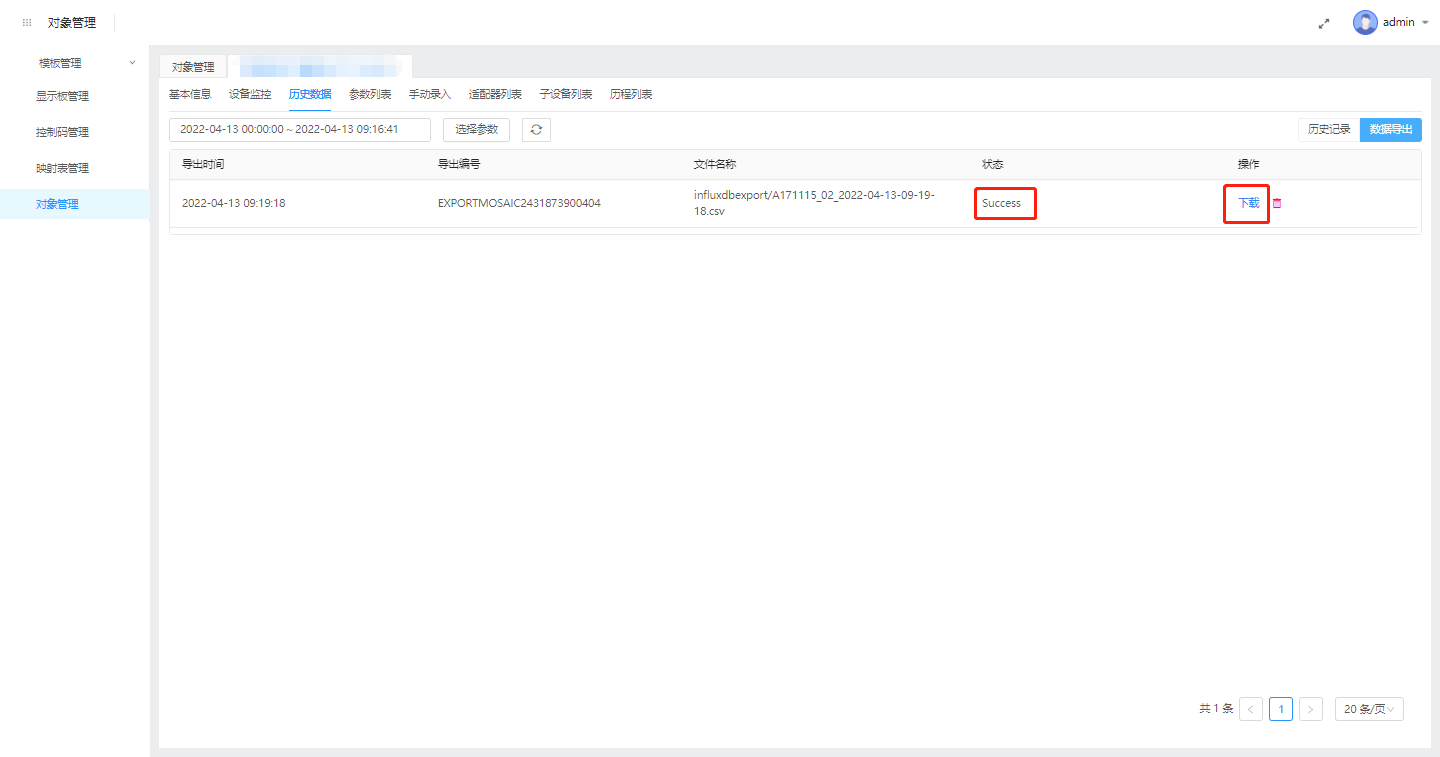This screenshot has width=1440, height=757.
Task: Delete the export record with trash icon
Action: click(x=1277, y=203)
